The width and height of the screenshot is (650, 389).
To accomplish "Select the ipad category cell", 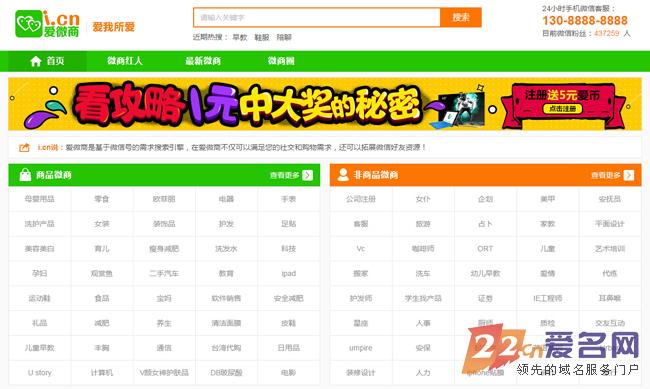I will [289, 274].
